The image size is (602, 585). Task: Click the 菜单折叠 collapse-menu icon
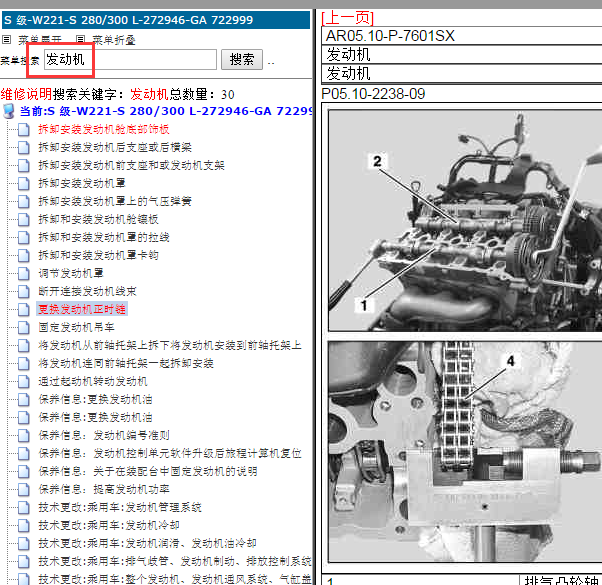80,39
